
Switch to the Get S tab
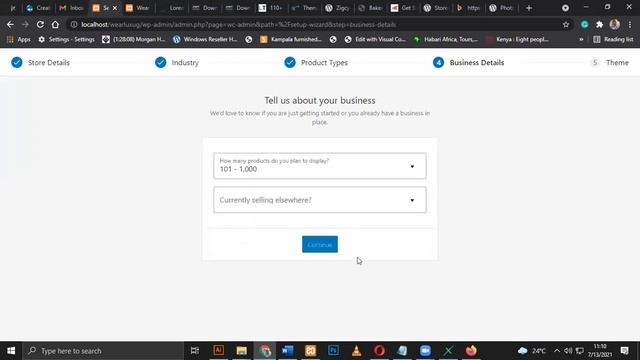click(403, 8)
